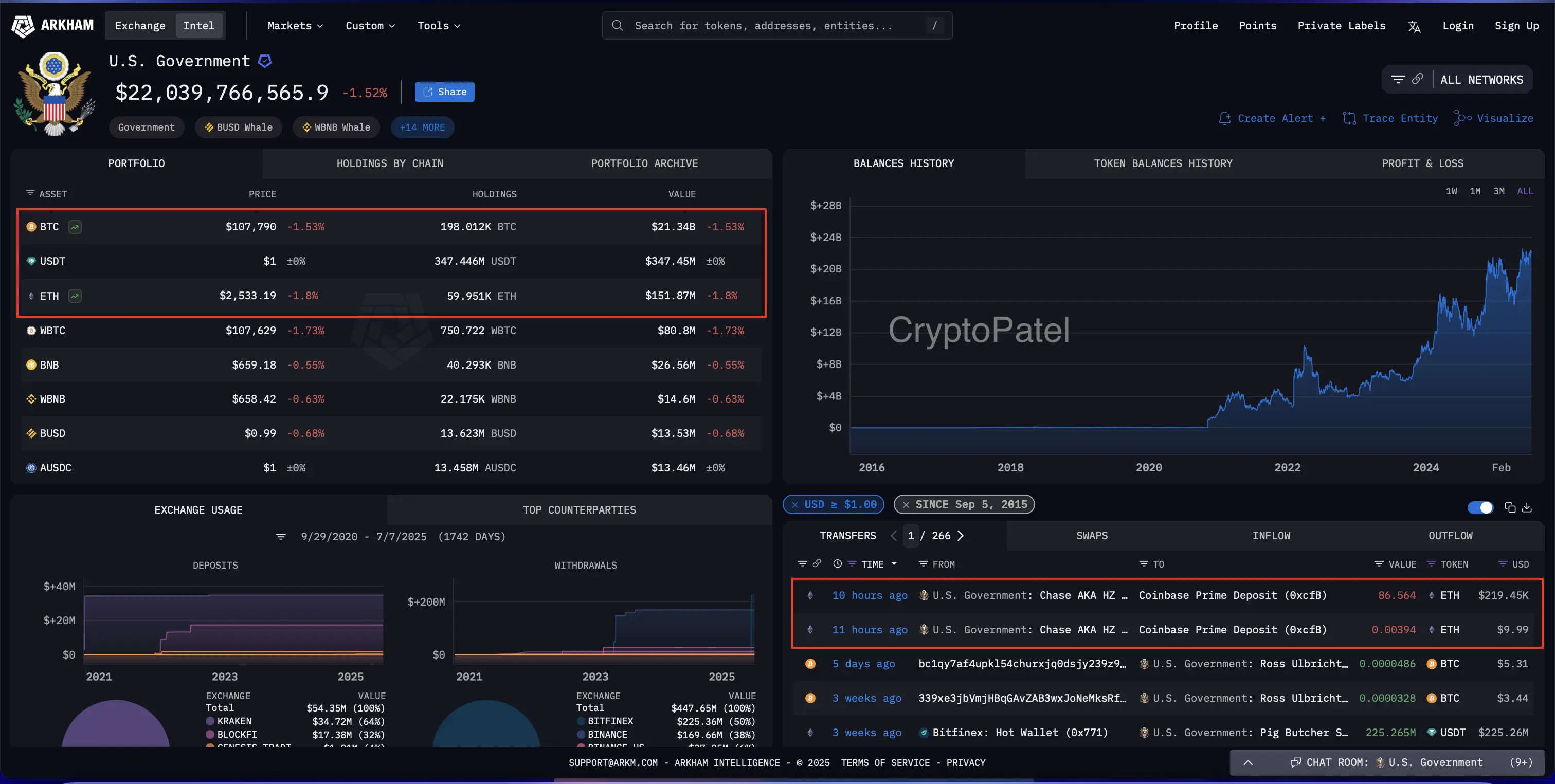Copy transfers using the copy icon
The width and height of the screenshot is (1555, 784).
point(1510,507)
